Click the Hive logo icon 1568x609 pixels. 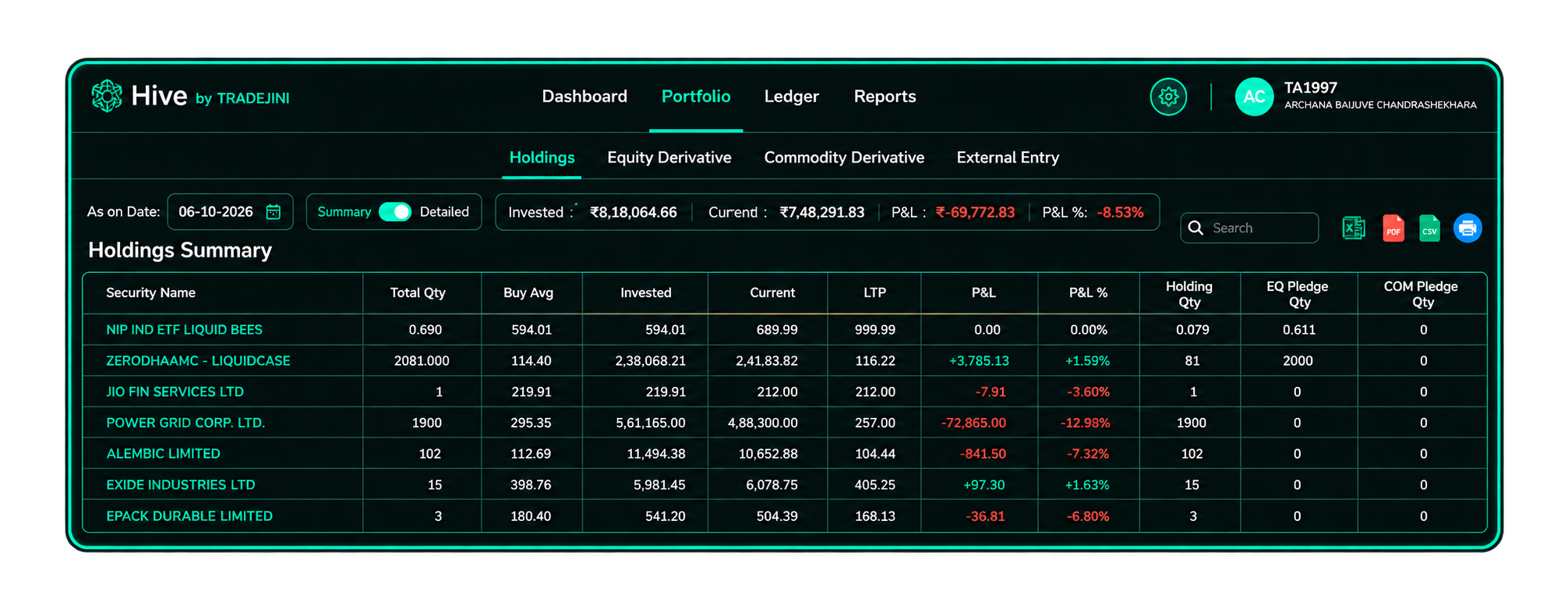(107, 96)
